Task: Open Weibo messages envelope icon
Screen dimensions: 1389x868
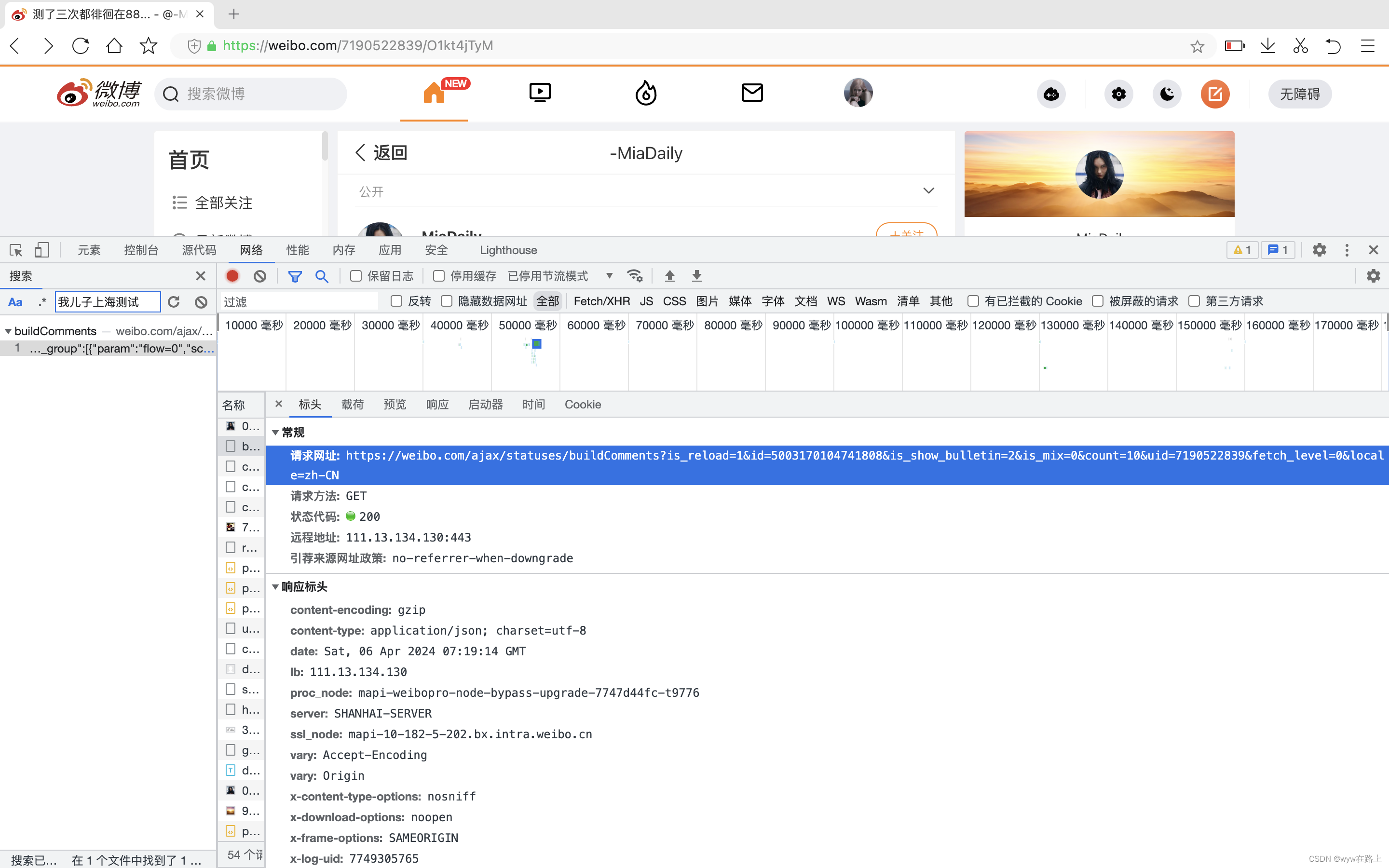Action: (x=752, y=93)
